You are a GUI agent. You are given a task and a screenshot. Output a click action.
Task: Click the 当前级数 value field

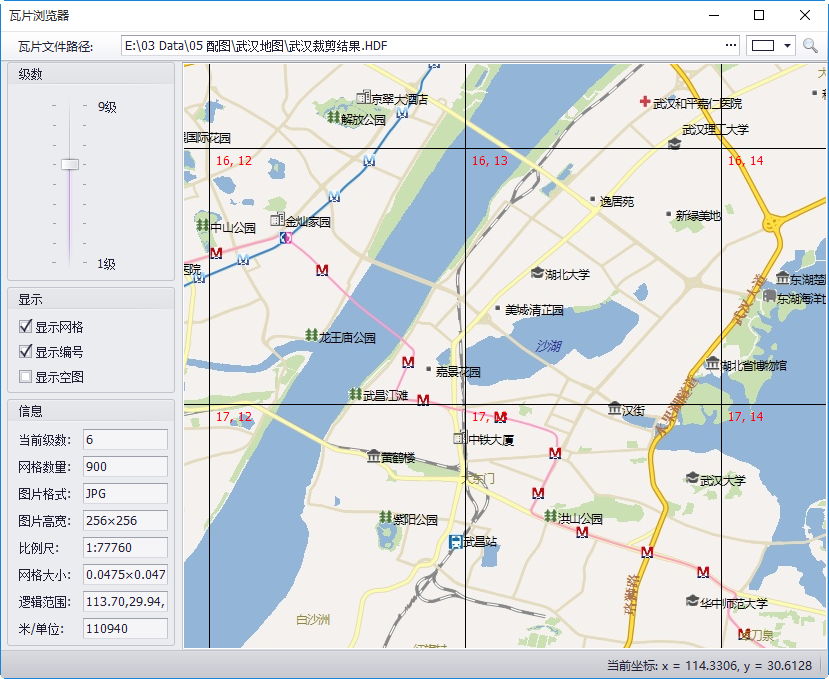tap(125, 440)
